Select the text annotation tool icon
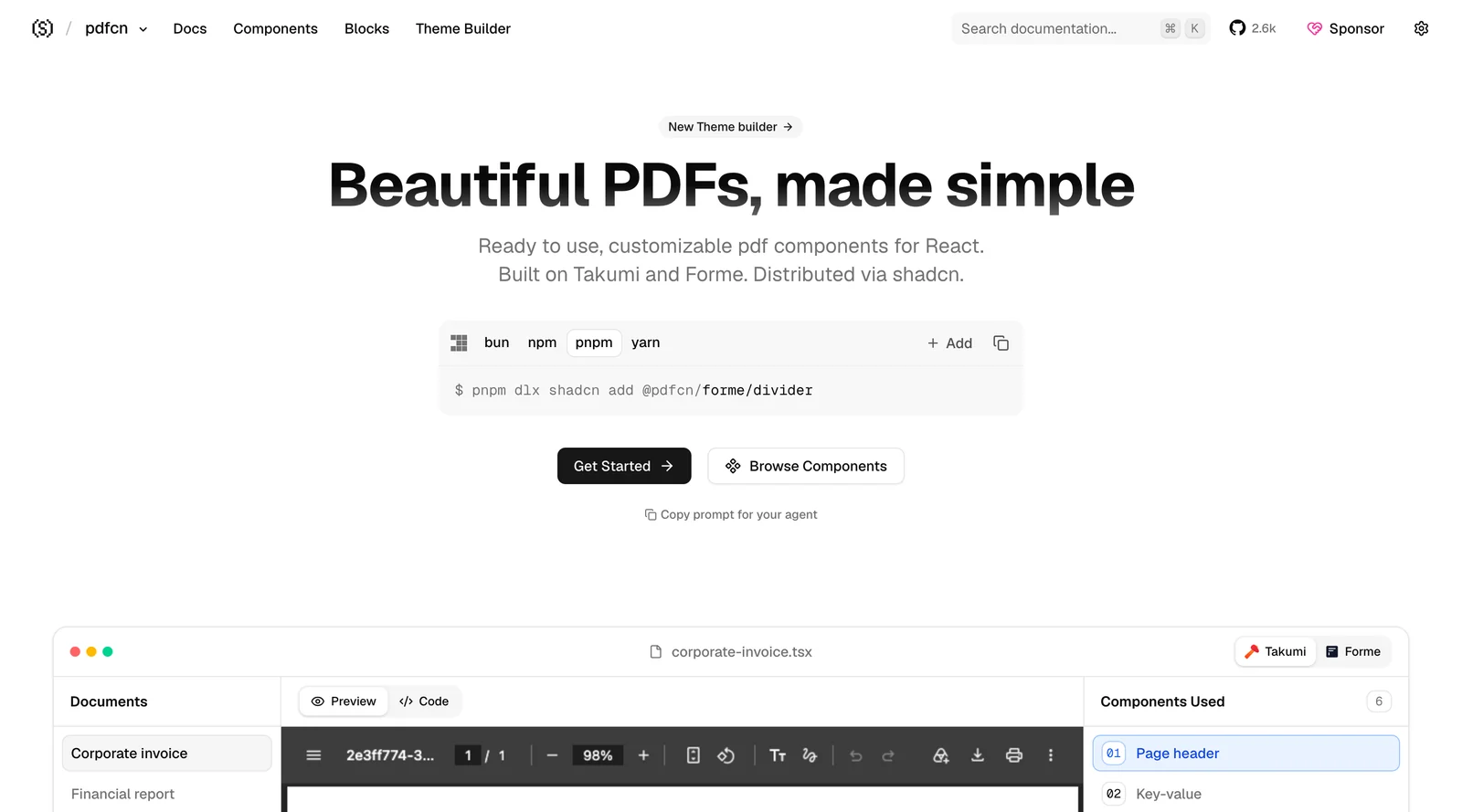Screen dimensions: 1462x812 click(778, 755)
